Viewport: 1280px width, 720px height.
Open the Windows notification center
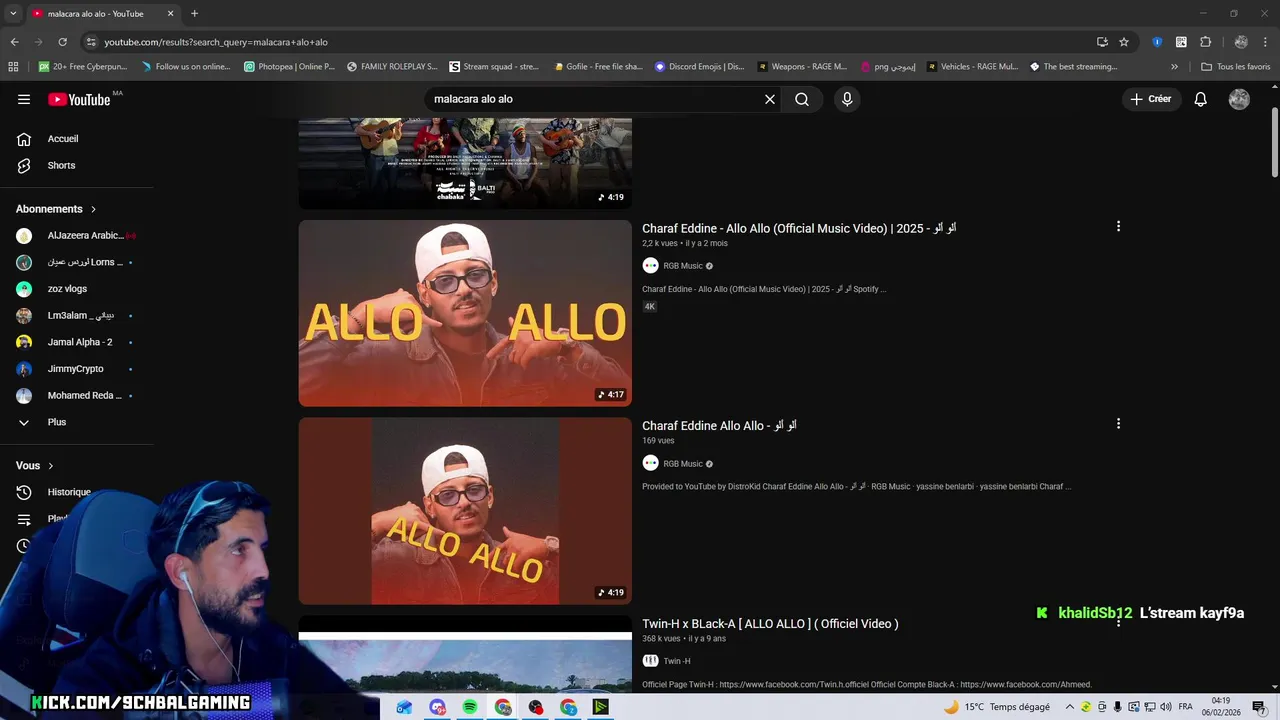point(1259,707)
